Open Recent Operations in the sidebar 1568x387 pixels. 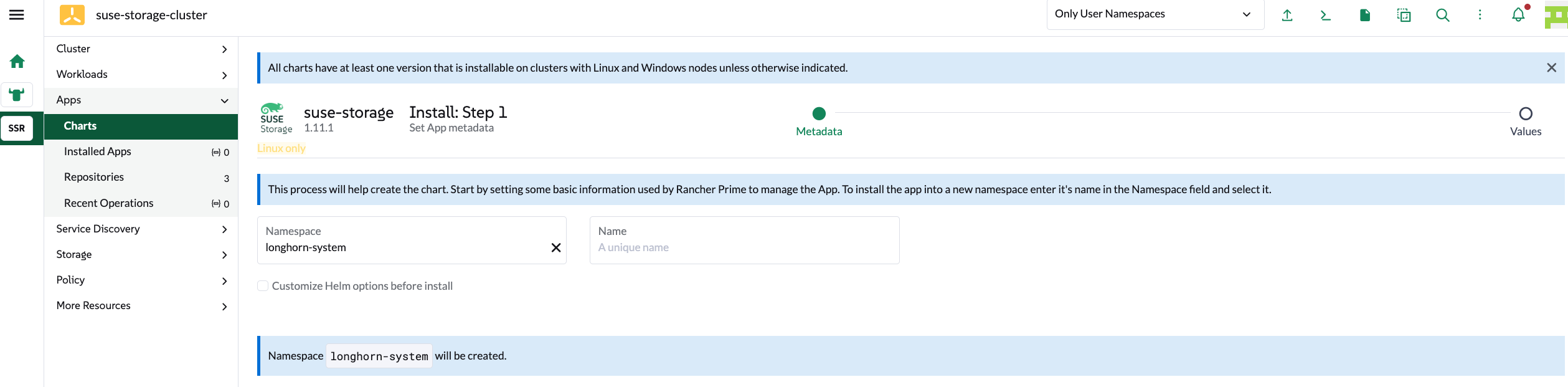pos(108,203)
